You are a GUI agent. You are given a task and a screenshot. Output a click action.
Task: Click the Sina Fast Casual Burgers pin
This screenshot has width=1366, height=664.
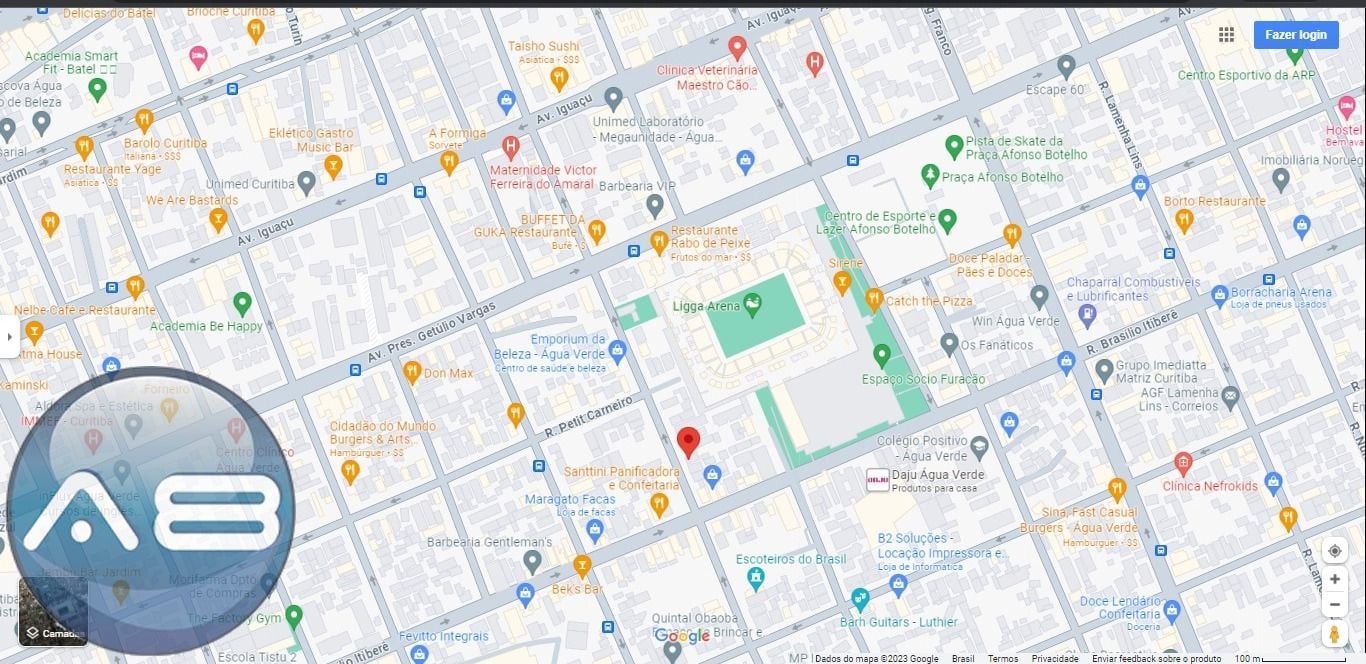pos(1117,489)
